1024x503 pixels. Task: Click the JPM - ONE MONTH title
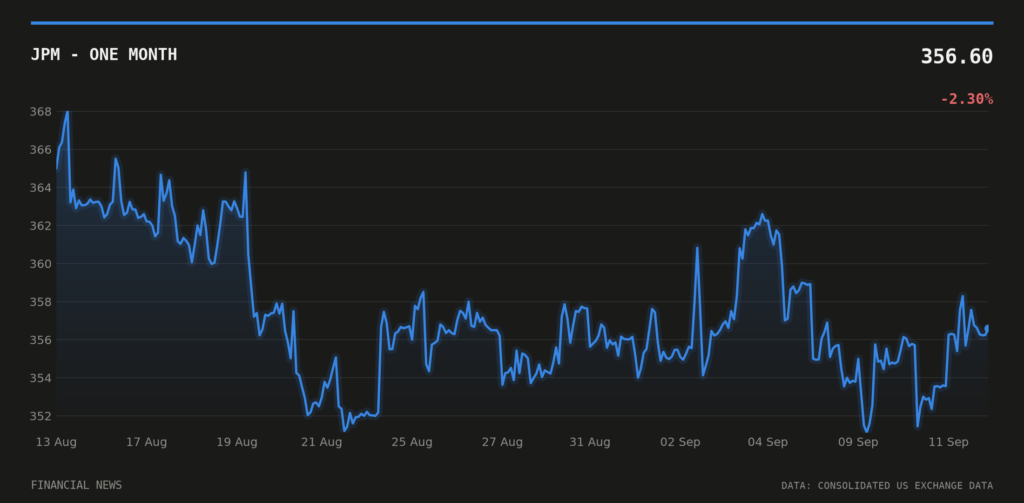[x=104, y=55]
